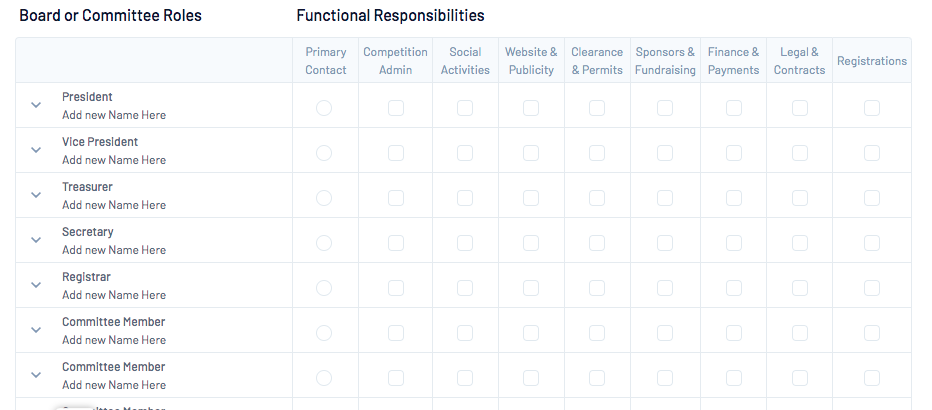The width and height of the screenshot is (932, 410).
Task: Expand the President role row chevron
Action: tap(36, 105)
